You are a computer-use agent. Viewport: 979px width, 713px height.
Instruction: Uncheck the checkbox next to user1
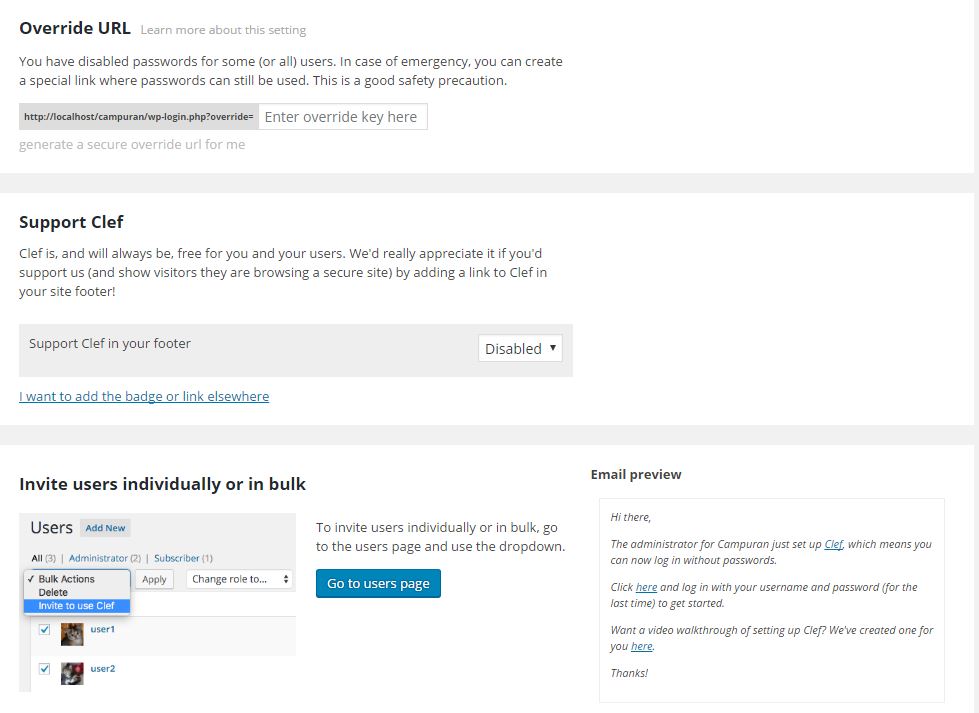pyautogui.click(x=44, y=630)
